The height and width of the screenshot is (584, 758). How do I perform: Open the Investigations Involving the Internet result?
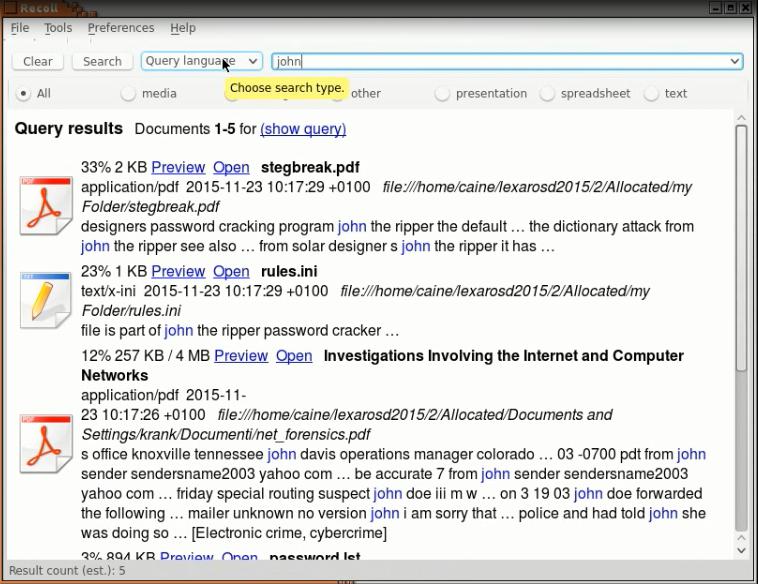294,356
